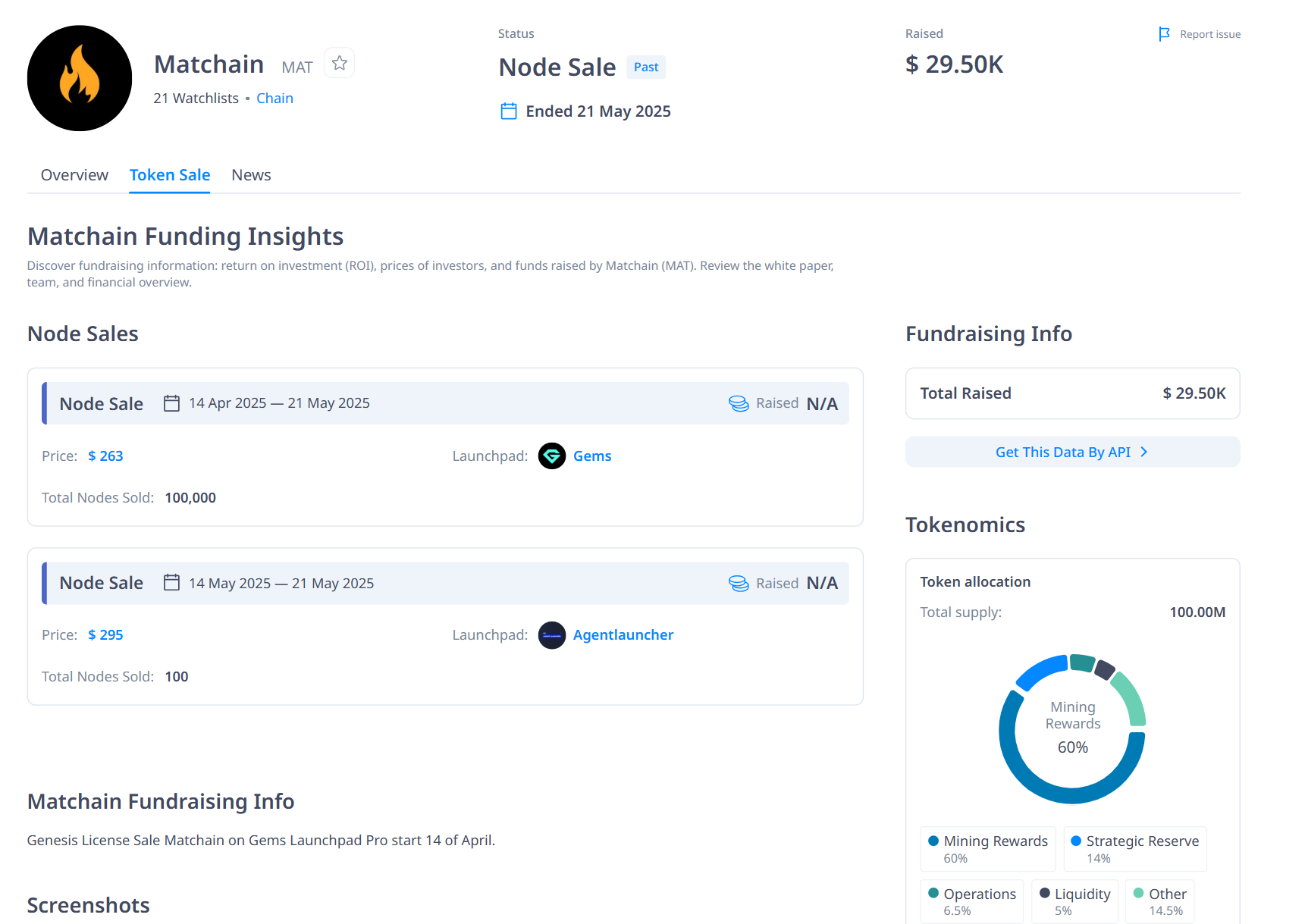Click the arrow in Get This Data By API

pyautogui.click(x=1144, y=452)
